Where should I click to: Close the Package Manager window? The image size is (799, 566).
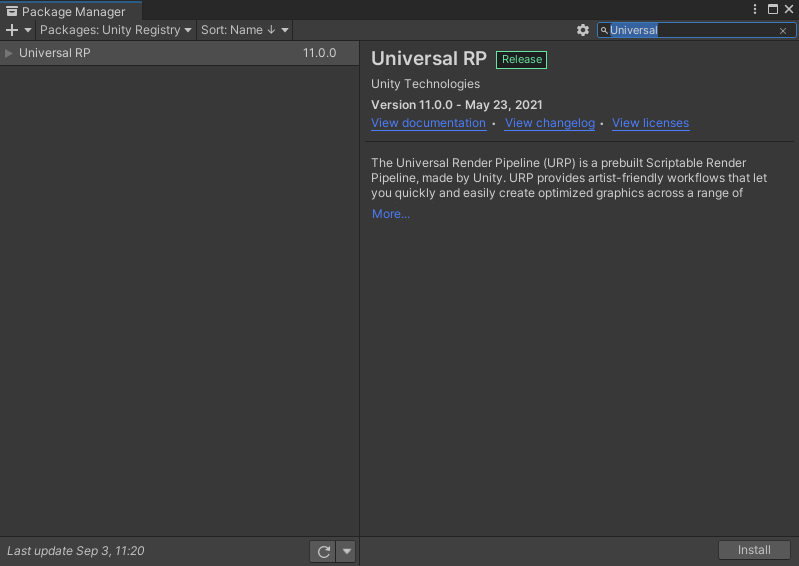[789, 9]
